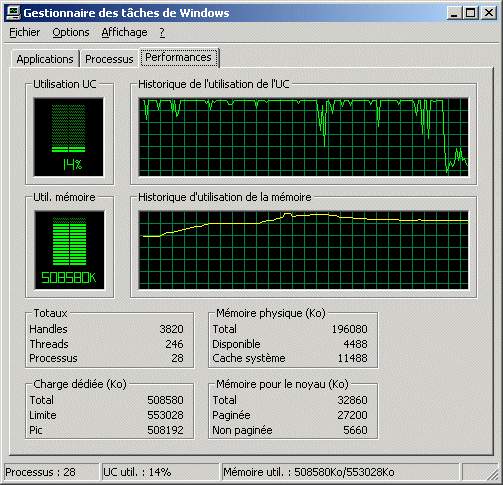Image resolution: width=503 pixels, height=485 pixels.
Task: Click the Charge dédiée Limite value
Action: point(165,415)
